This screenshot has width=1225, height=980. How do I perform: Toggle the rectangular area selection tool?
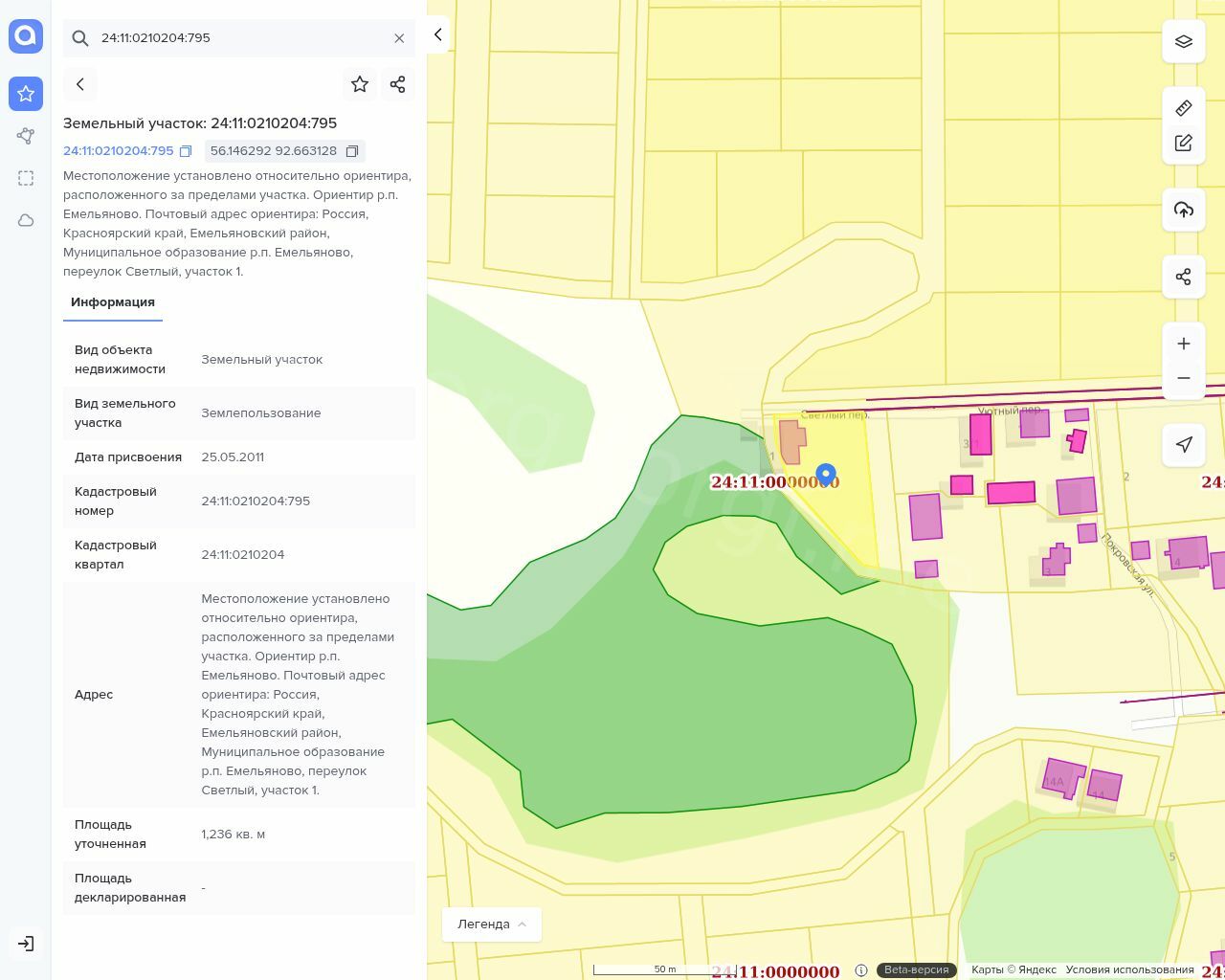[x=26, y=178]
